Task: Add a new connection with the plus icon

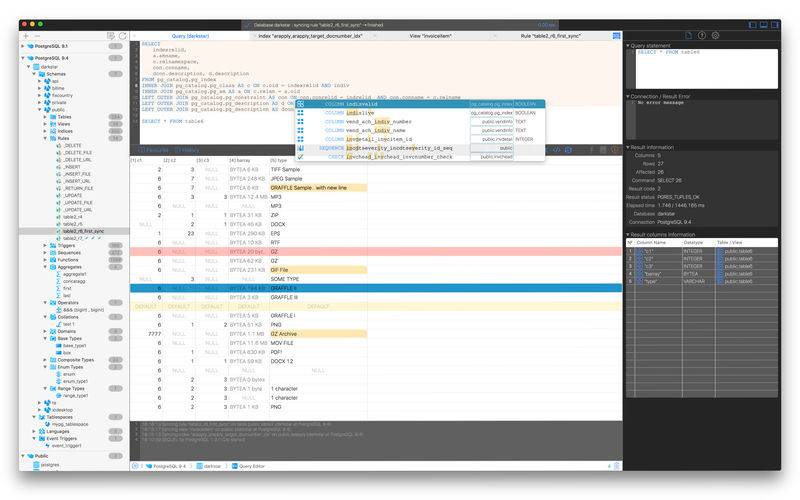Action: [26, 36]
